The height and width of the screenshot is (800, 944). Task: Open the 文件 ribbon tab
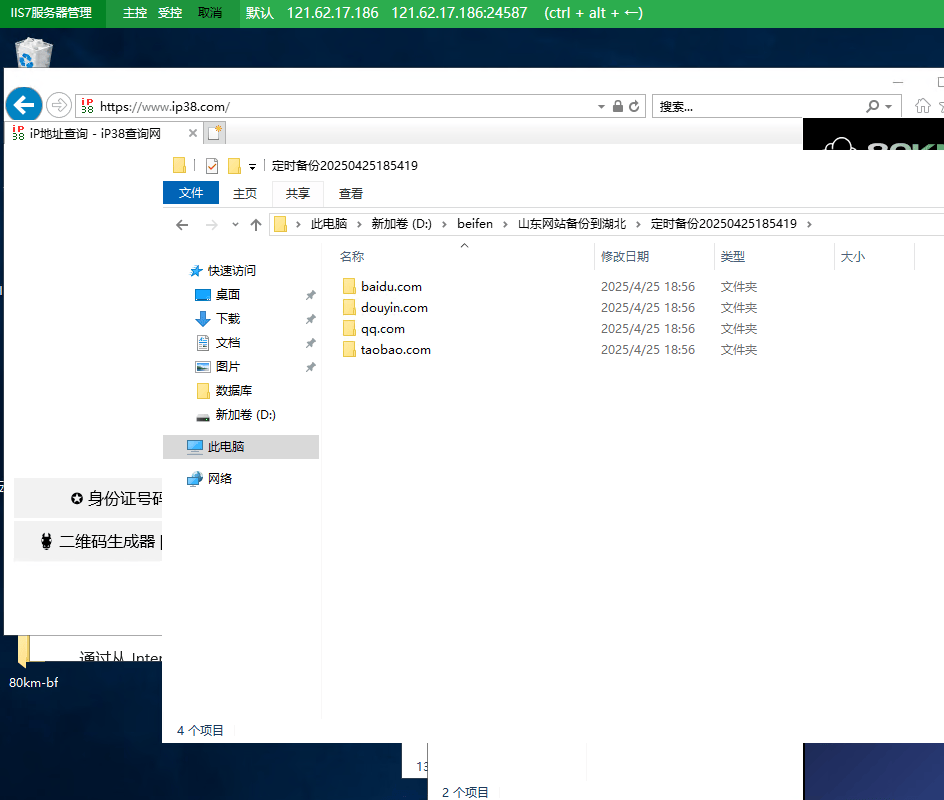pyautogui.click(x=191, y=193)
